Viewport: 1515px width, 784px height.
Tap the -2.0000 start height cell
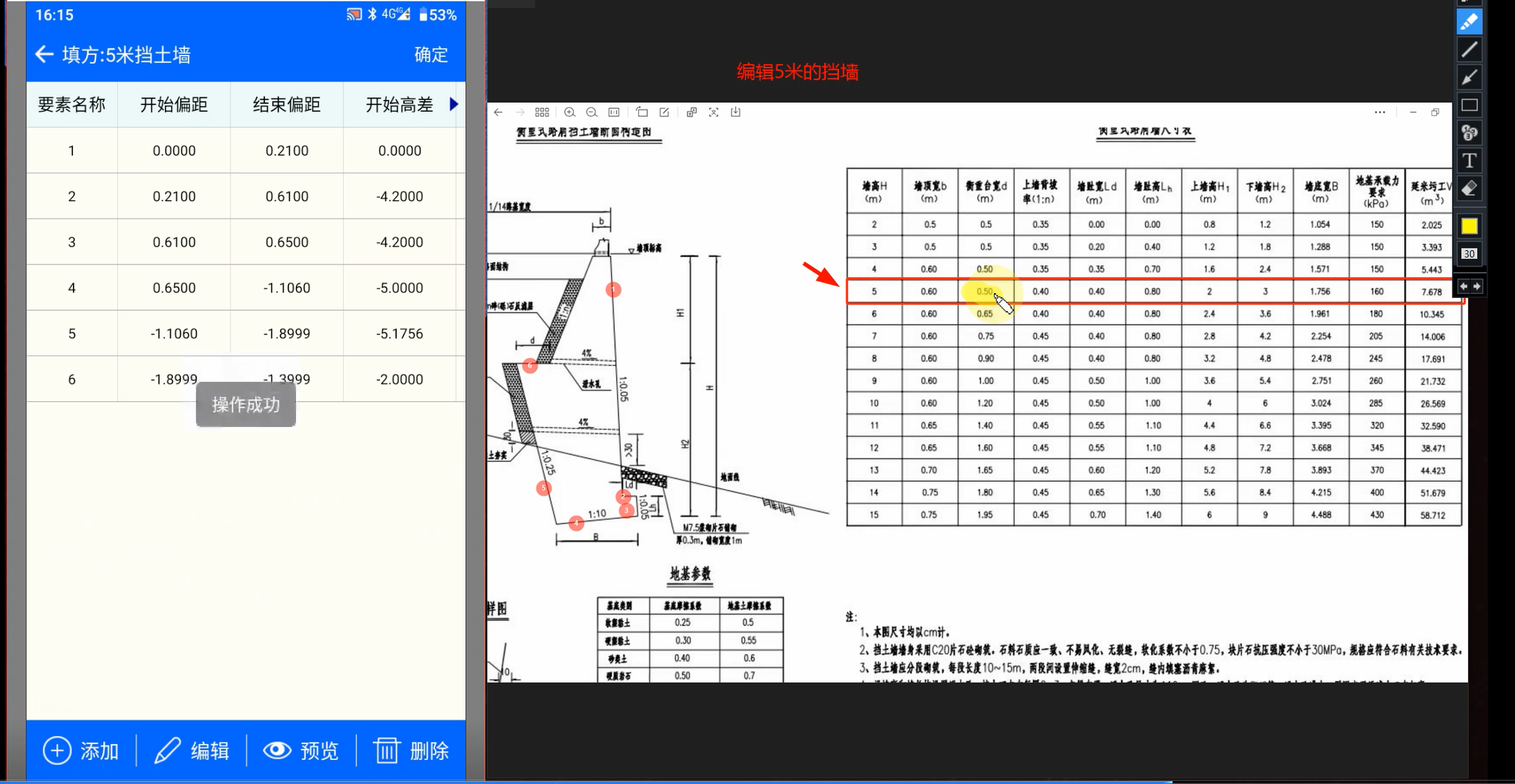pyautogui.click(x=400, y=379)
